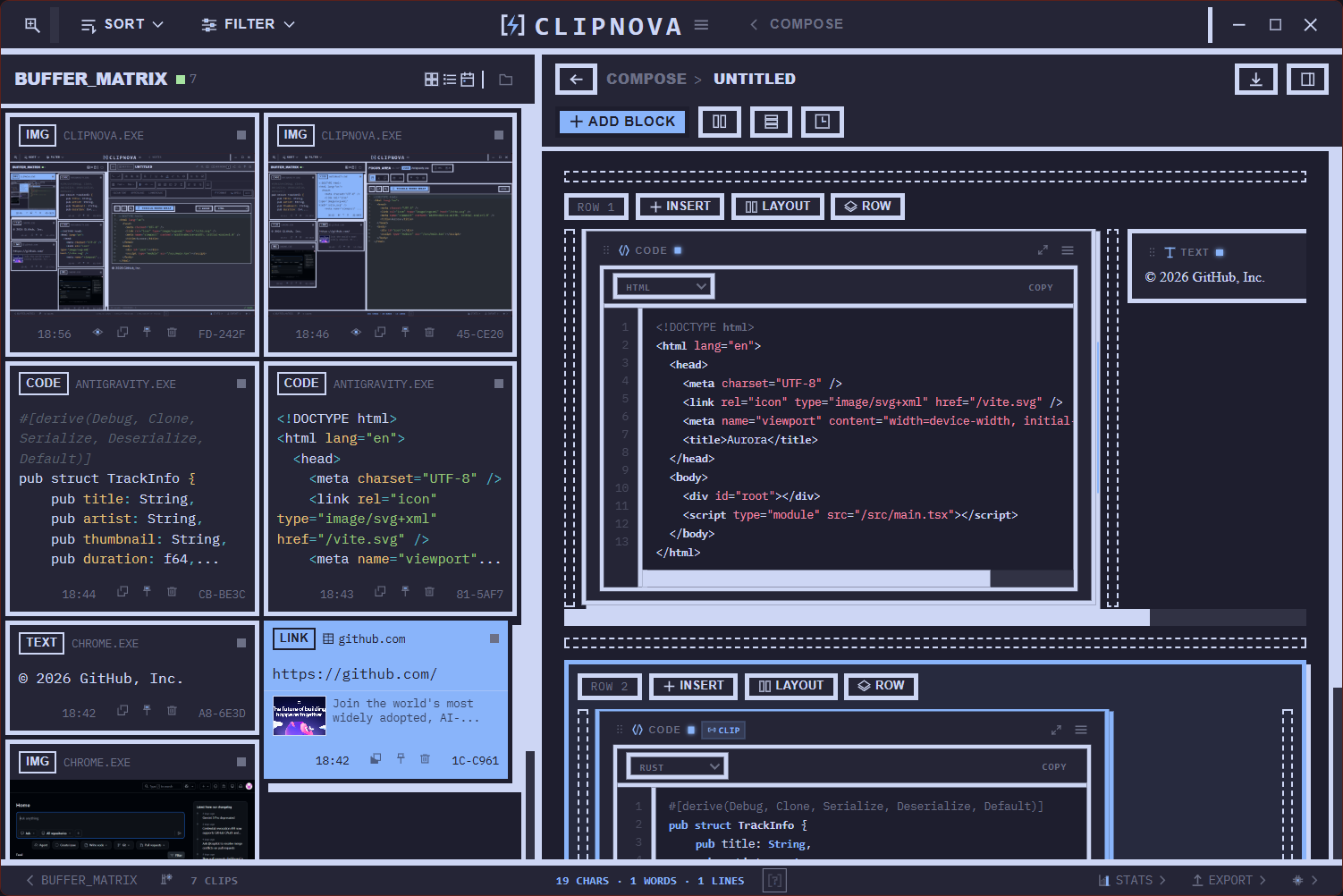Open the HTML code block hamburger menu
1343x896 pixels.
(x=1068, y=250)
